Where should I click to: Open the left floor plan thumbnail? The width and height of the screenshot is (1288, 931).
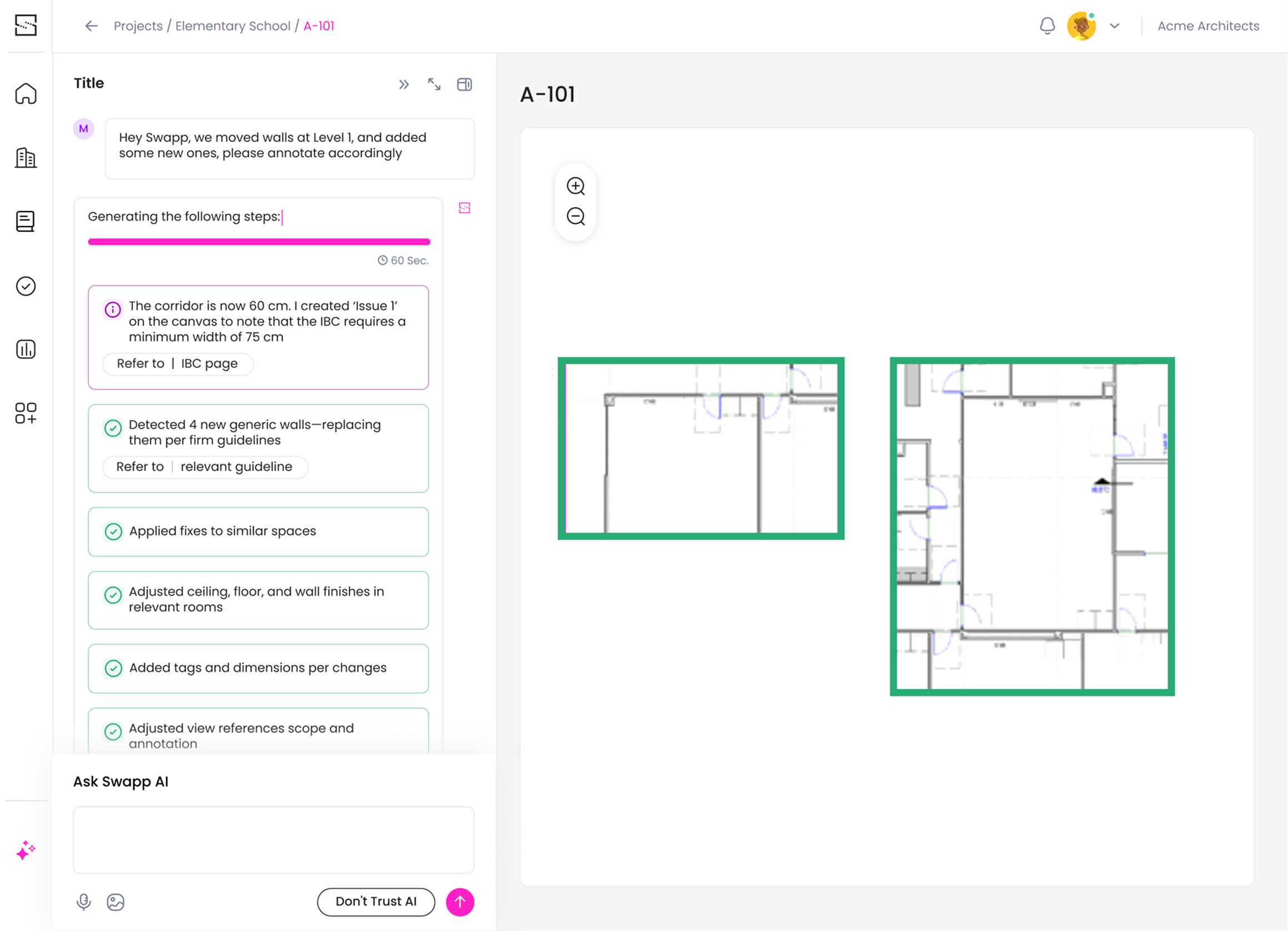pyautogui.click(x=701, y=448)
